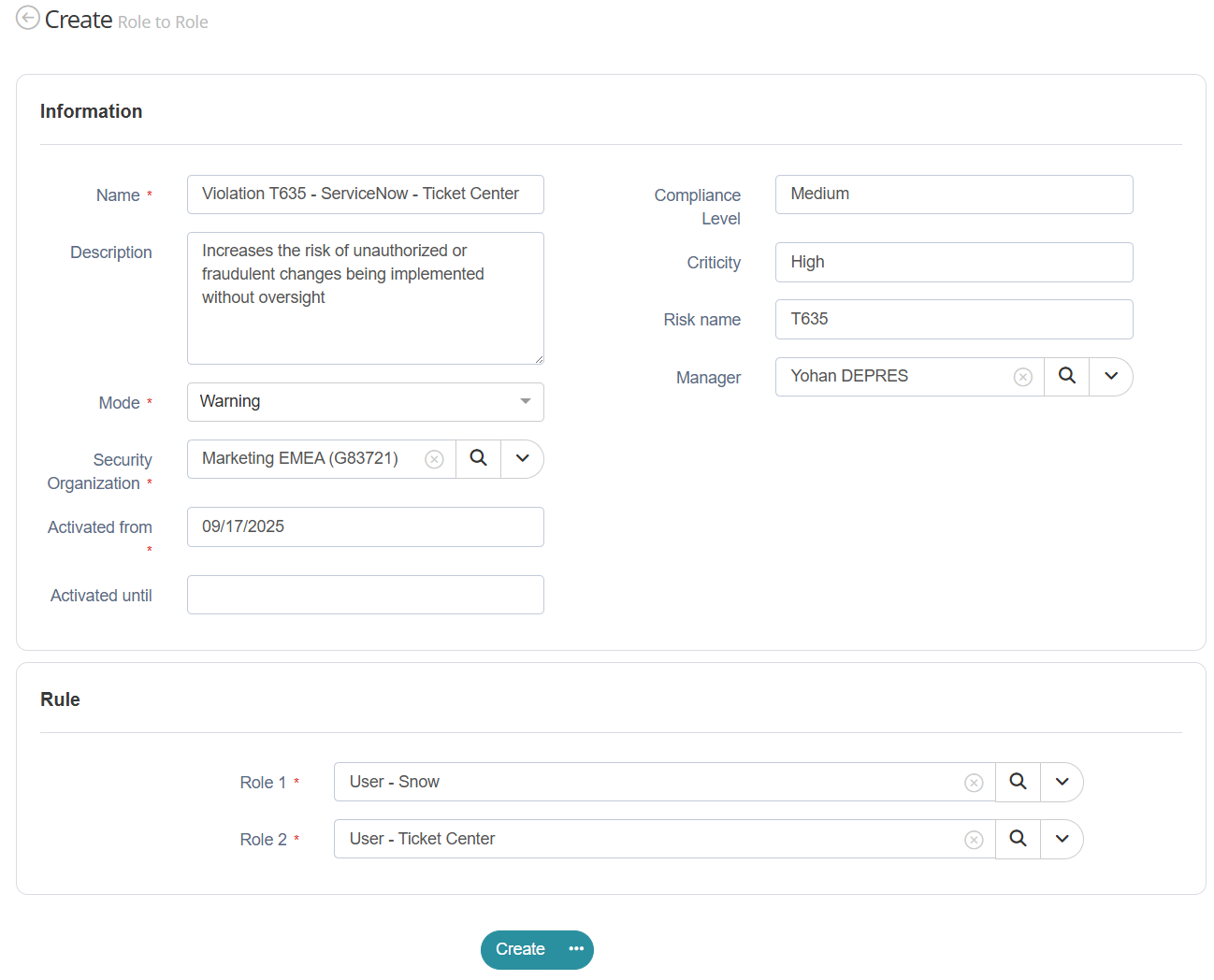Screen dimensions: 1214x980
Task: Click into the Name input field
Action: coord(365,195)
